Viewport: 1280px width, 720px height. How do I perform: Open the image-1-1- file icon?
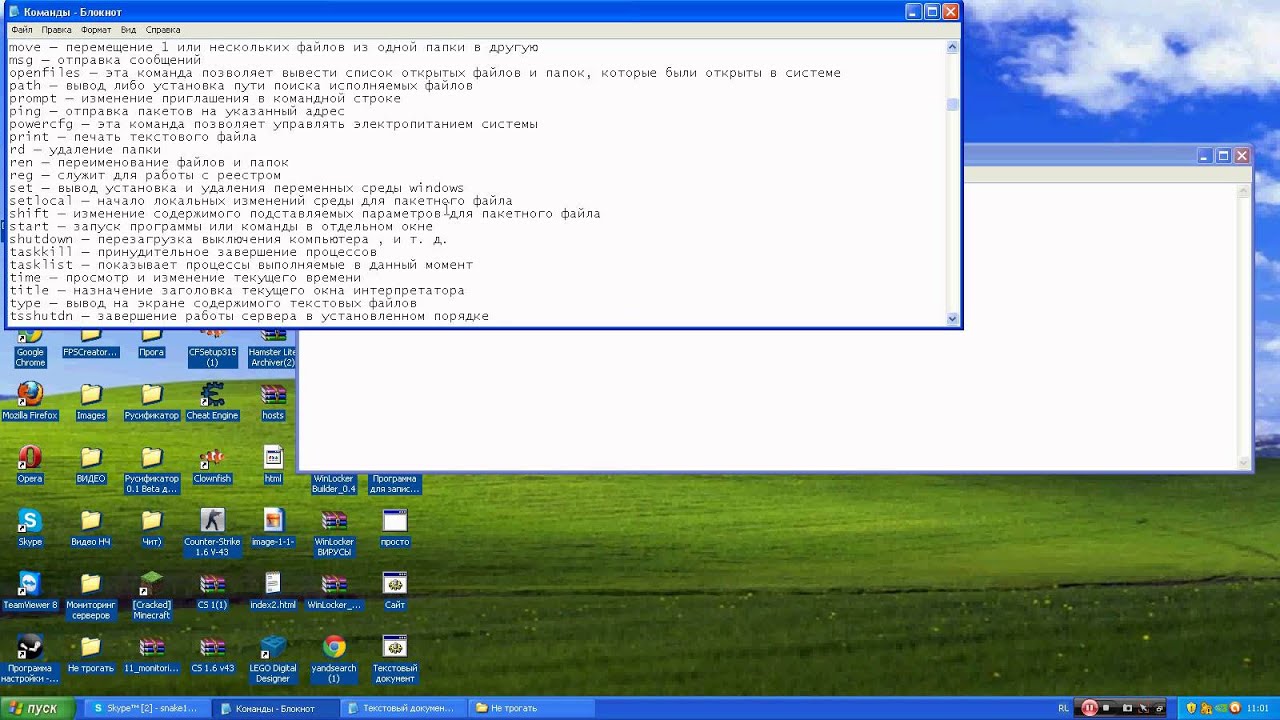click(273, 527)
